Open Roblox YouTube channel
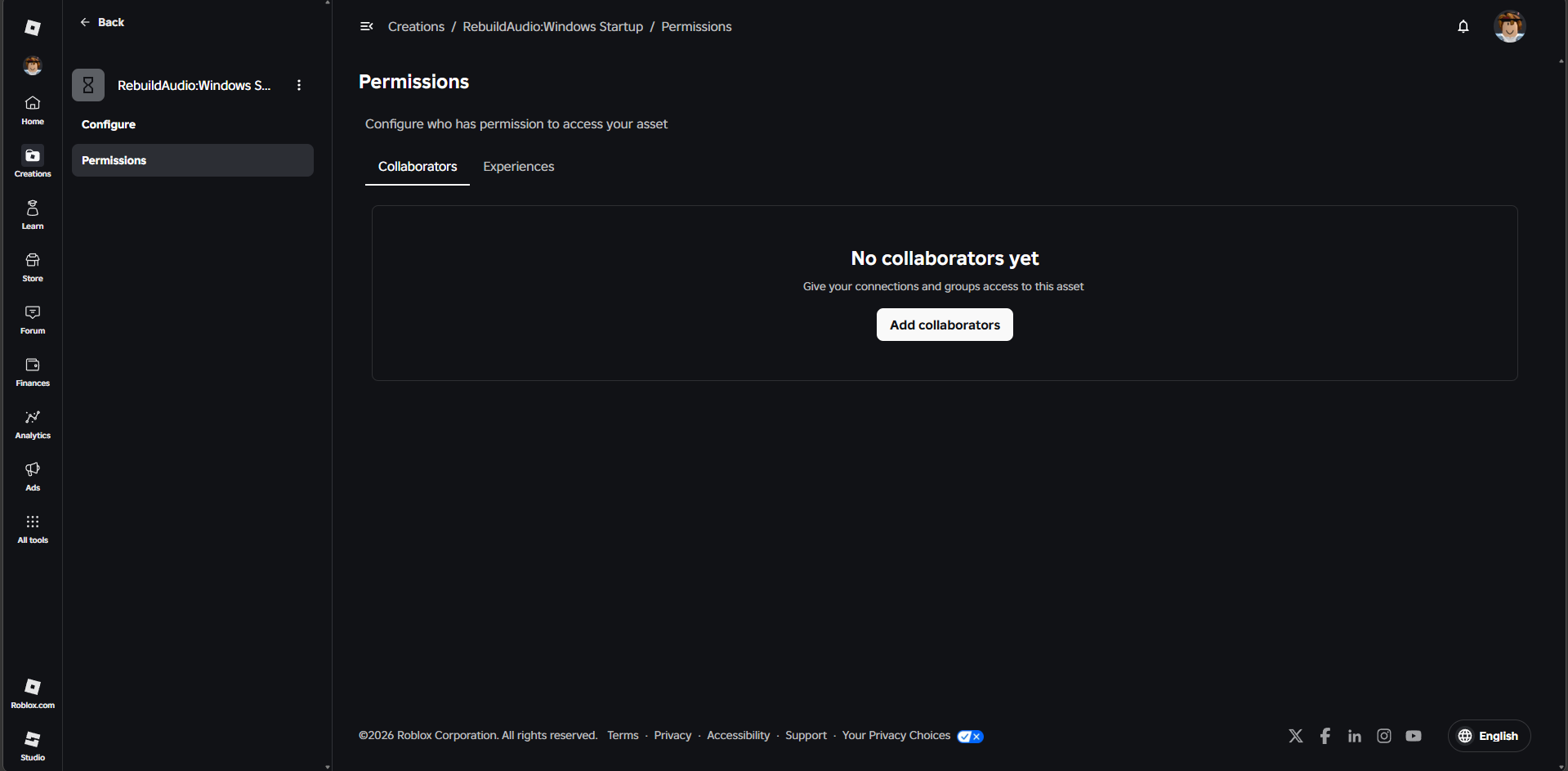1568x771 pixels. (x=1414, y=736)
